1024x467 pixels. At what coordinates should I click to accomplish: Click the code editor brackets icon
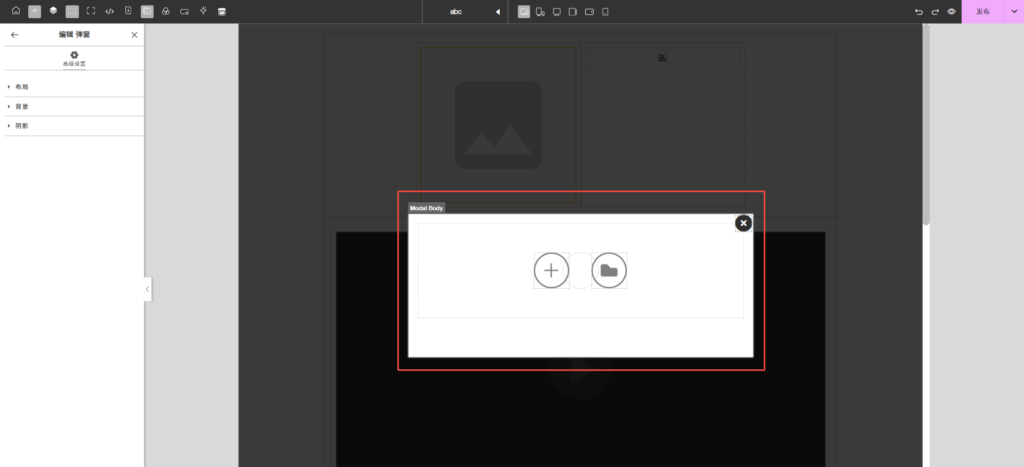tap(109, 11)
